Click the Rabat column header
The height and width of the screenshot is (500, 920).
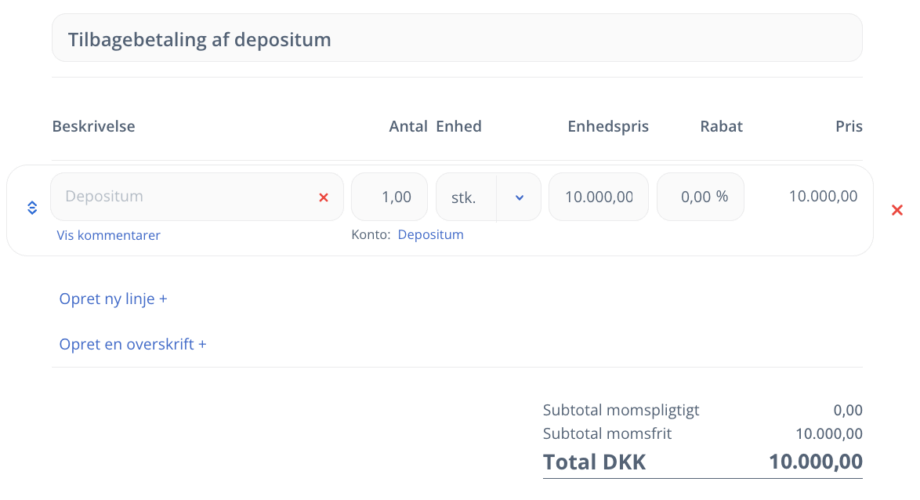pos(721,126)
